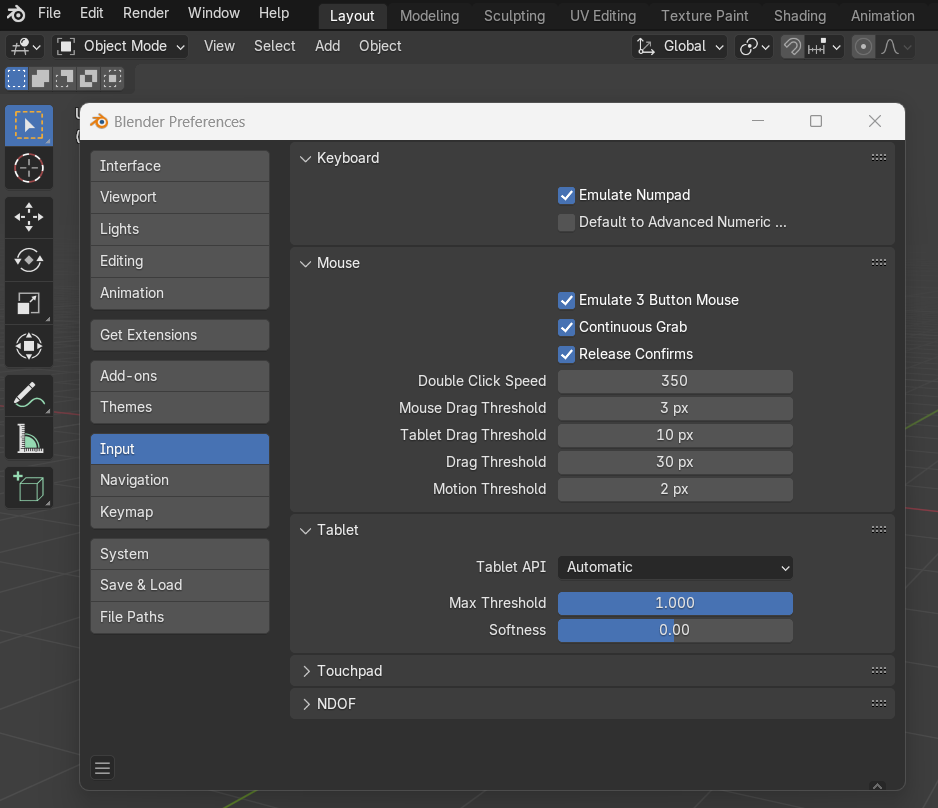Activate the Rotate tool

click(x=29, y=260)
